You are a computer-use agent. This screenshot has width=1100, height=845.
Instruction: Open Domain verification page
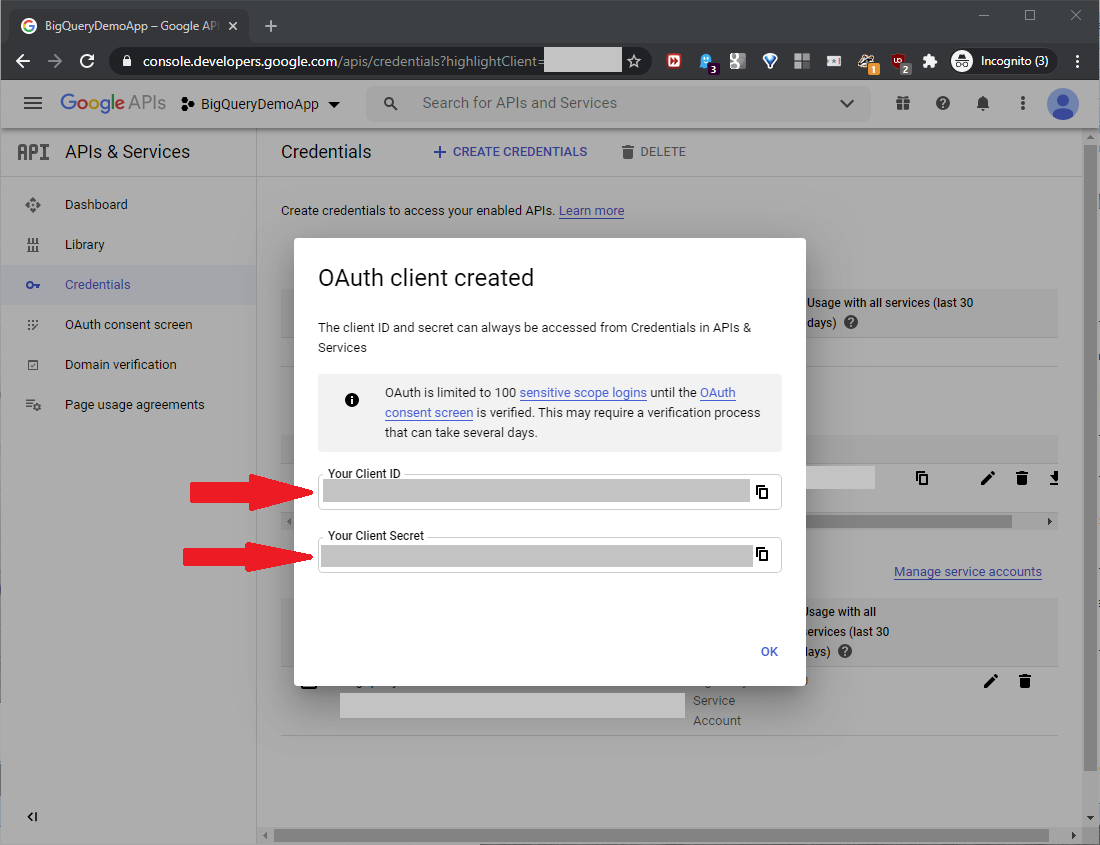pyautogui.click(x=121, y=365)
